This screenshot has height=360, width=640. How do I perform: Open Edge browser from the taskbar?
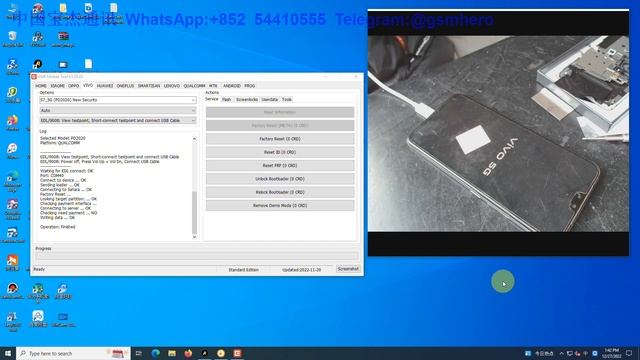click(x=156, y=353)
